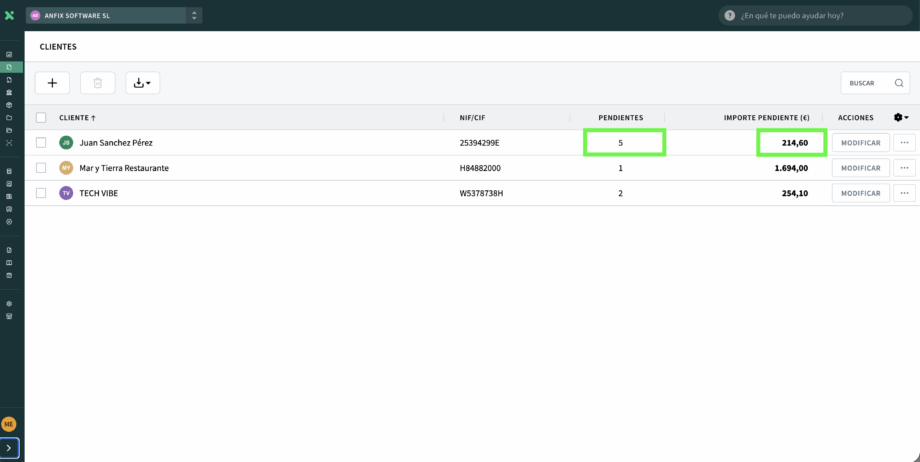Open the column settings gear dropdown

[x=900, y=118]
